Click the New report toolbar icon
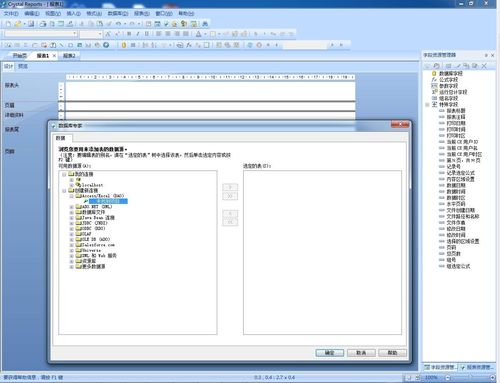The width and height of the screenshot is (500, 383). click(x=8, y=24)
